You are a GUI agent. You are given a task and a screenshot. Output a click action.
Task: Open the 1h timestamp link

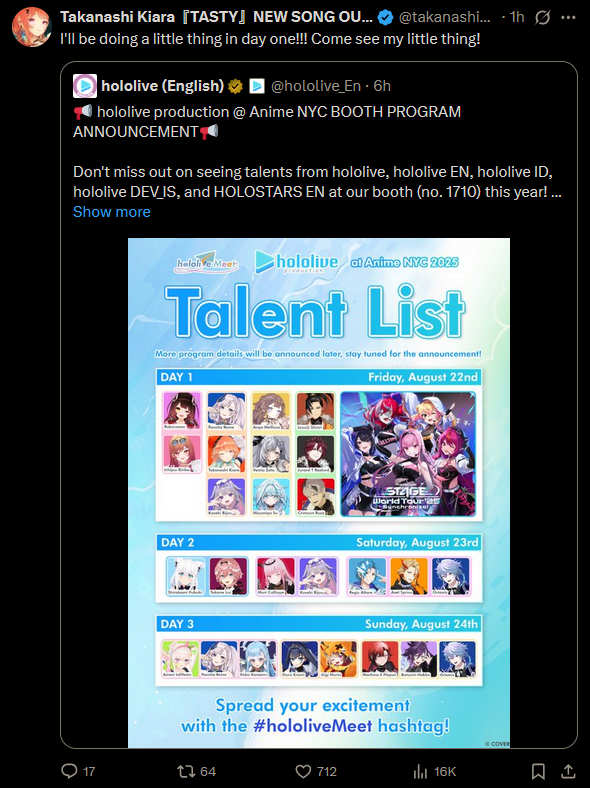pos(517,17)
